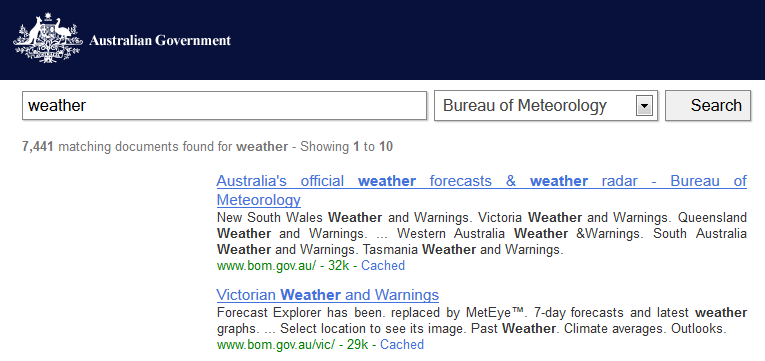This screenshot has height=361, width=765.
Task: Open Cached copy of the Victorian result
Action: point(402,344)
